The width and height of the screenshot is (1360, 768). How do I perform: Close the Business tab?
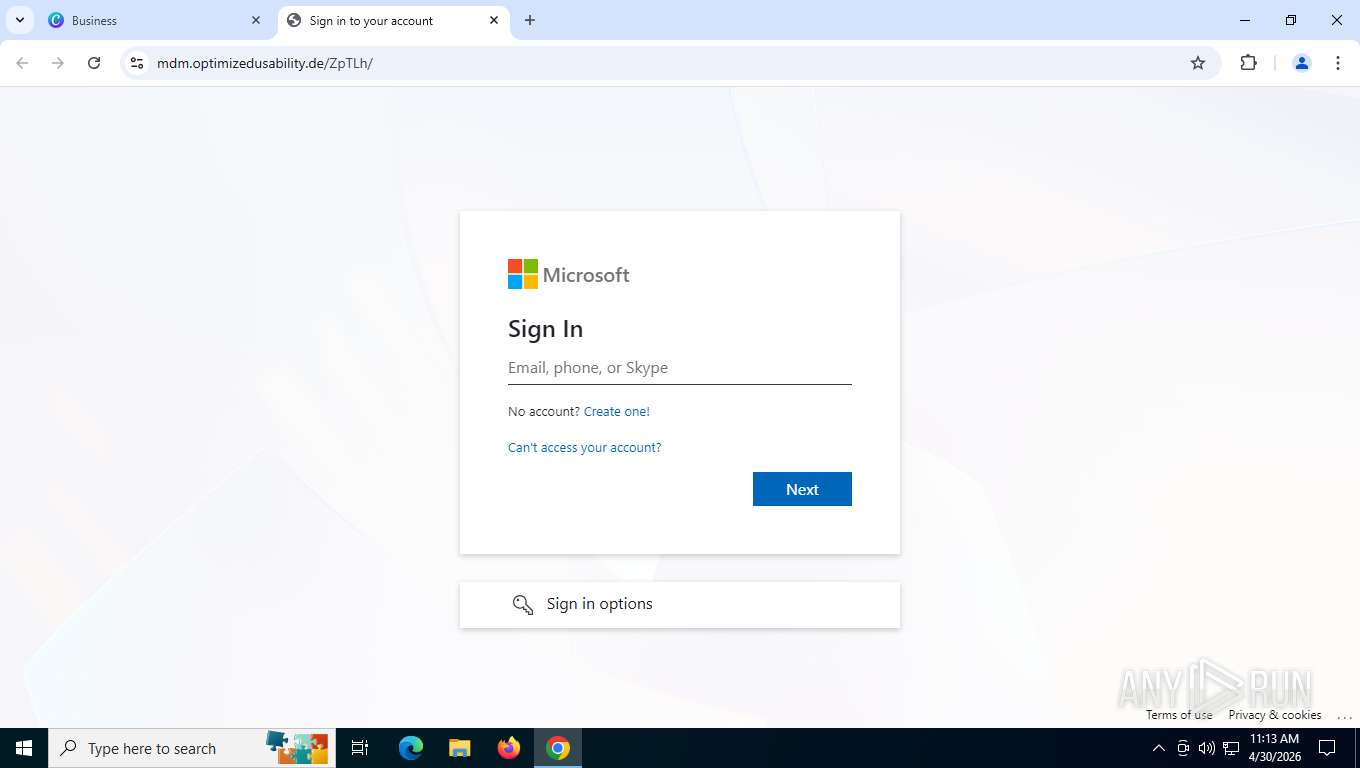(x=256, y=20)
